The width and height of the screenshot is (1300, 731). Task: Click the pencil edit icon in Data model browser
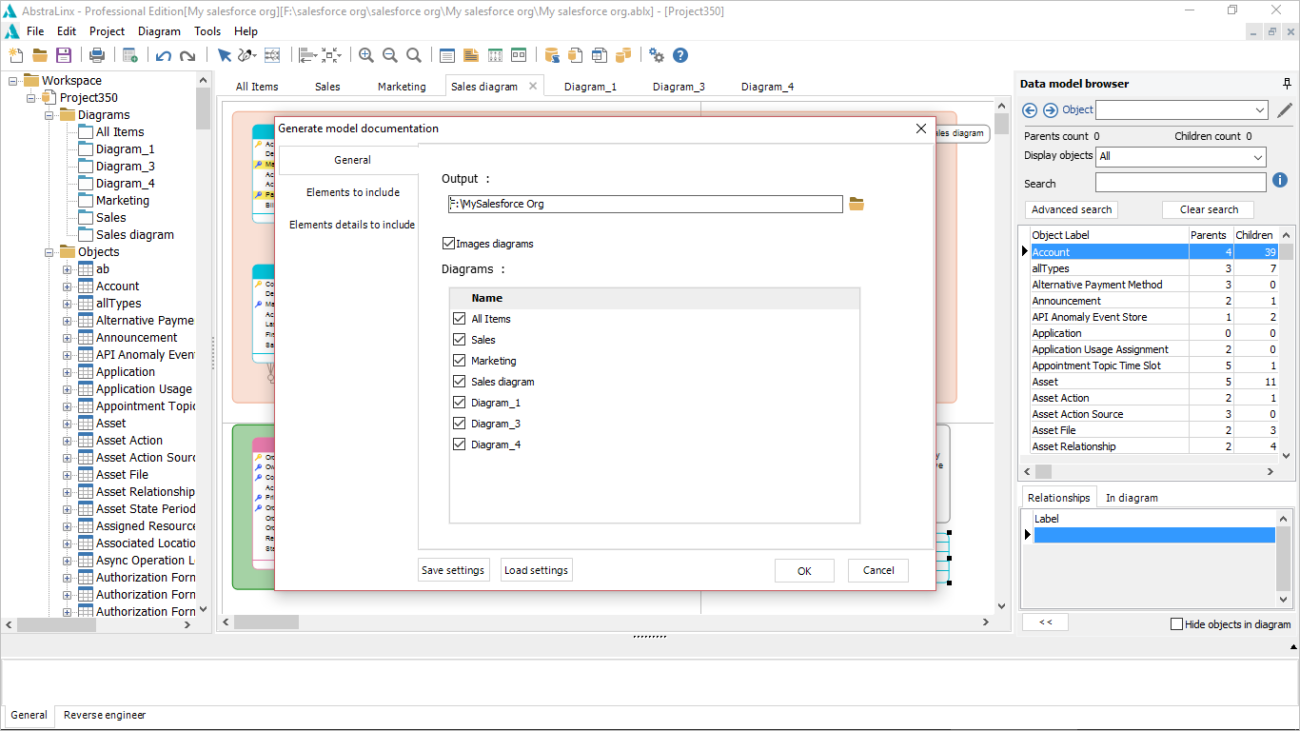1285,110
